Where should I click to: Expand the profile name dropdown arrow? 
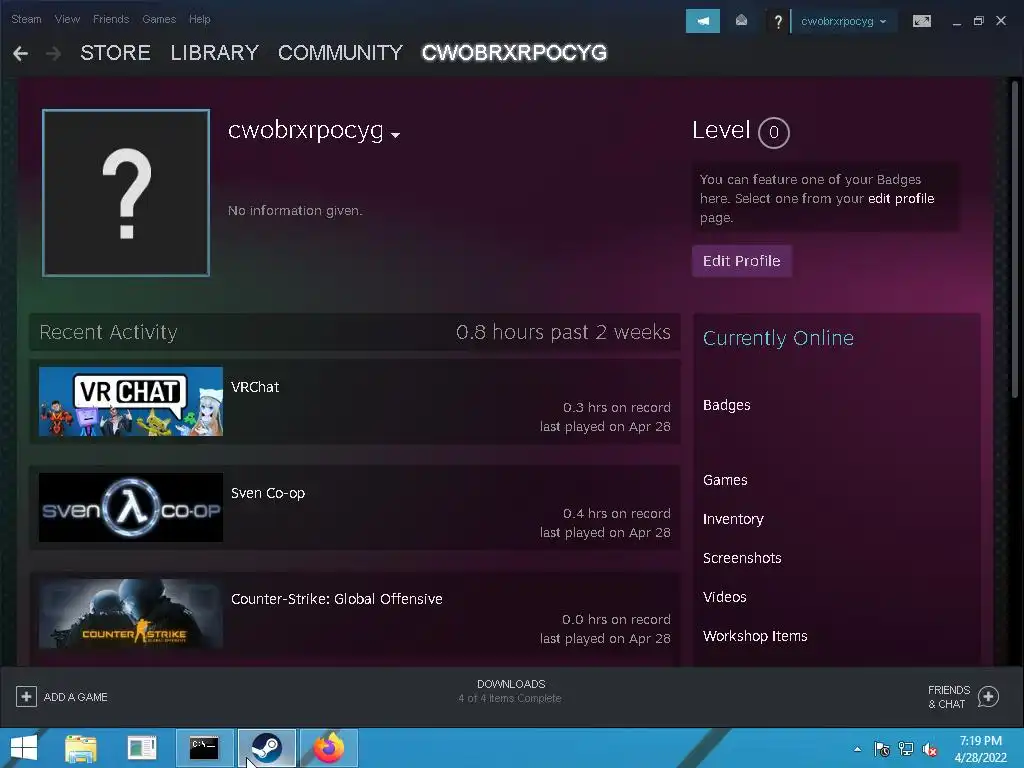click(395, 135)
